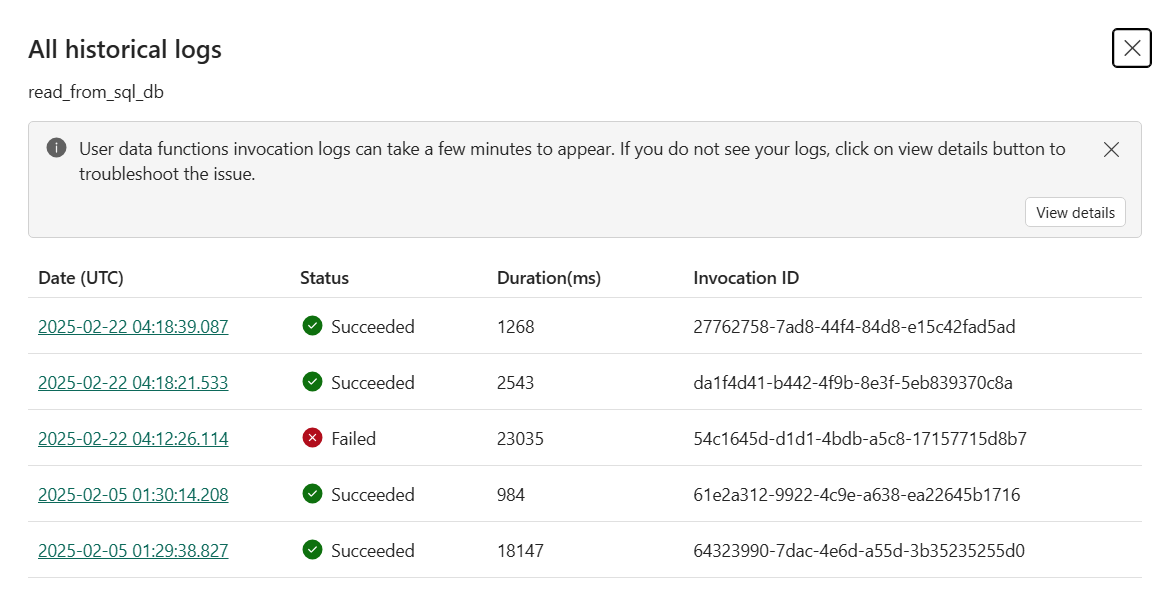Open the 2025-02-05 01:30:14.208 log entry
The image size is (1168, 603).
[x=133, y=495]
